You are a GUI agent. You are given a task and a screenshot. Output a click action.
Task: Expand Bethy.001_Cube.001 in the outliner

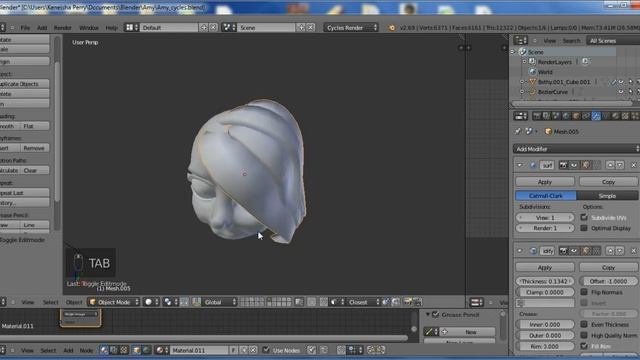(522, 82)
